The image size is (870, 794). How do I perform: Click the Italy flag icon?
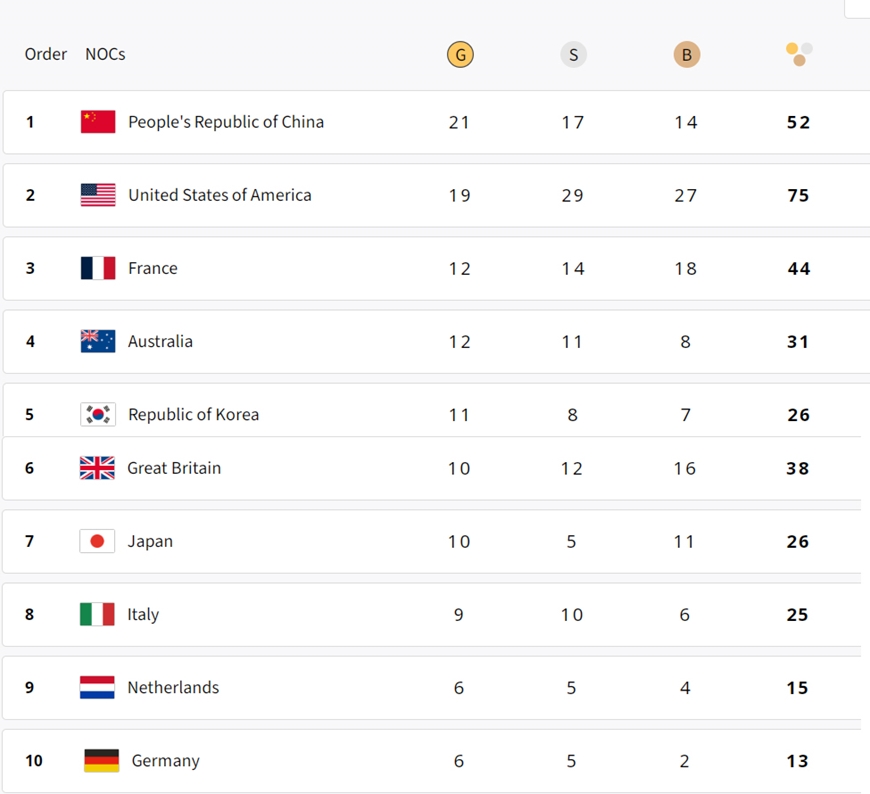point(97,614)
